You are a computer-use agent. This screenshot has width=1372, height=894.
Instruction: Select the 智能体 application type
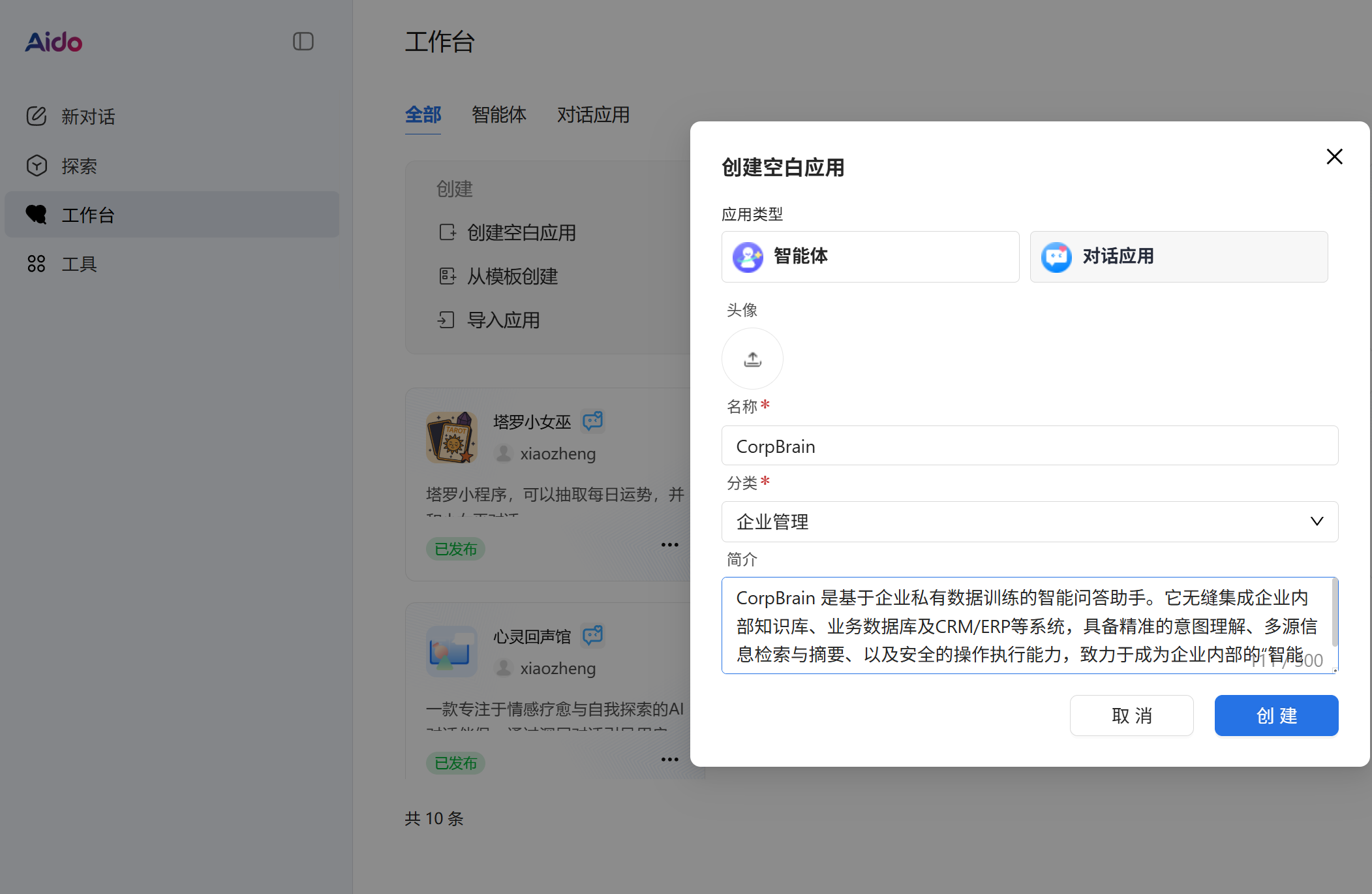click(x=870, y=256)
